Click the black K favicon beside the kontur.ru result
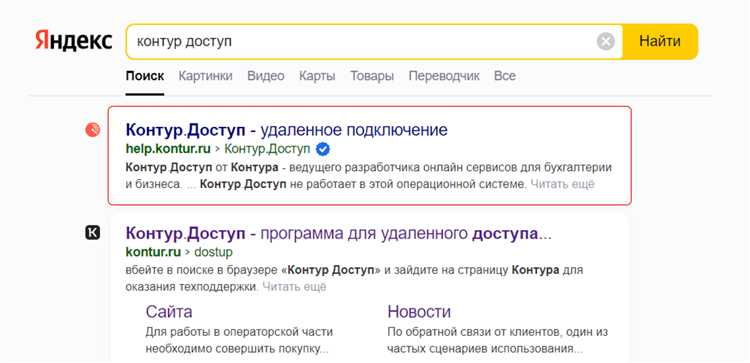 [93, 233]
